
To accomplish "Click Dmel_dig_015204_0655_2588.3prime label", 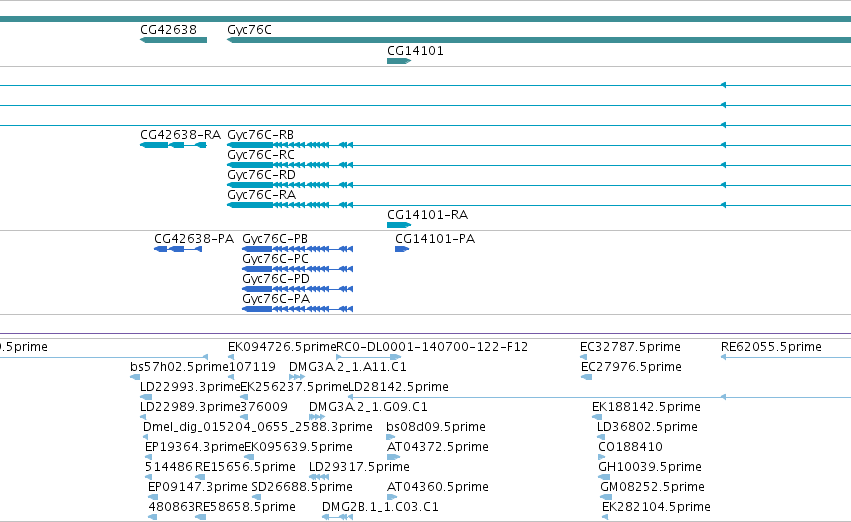I will coord(258,427).
